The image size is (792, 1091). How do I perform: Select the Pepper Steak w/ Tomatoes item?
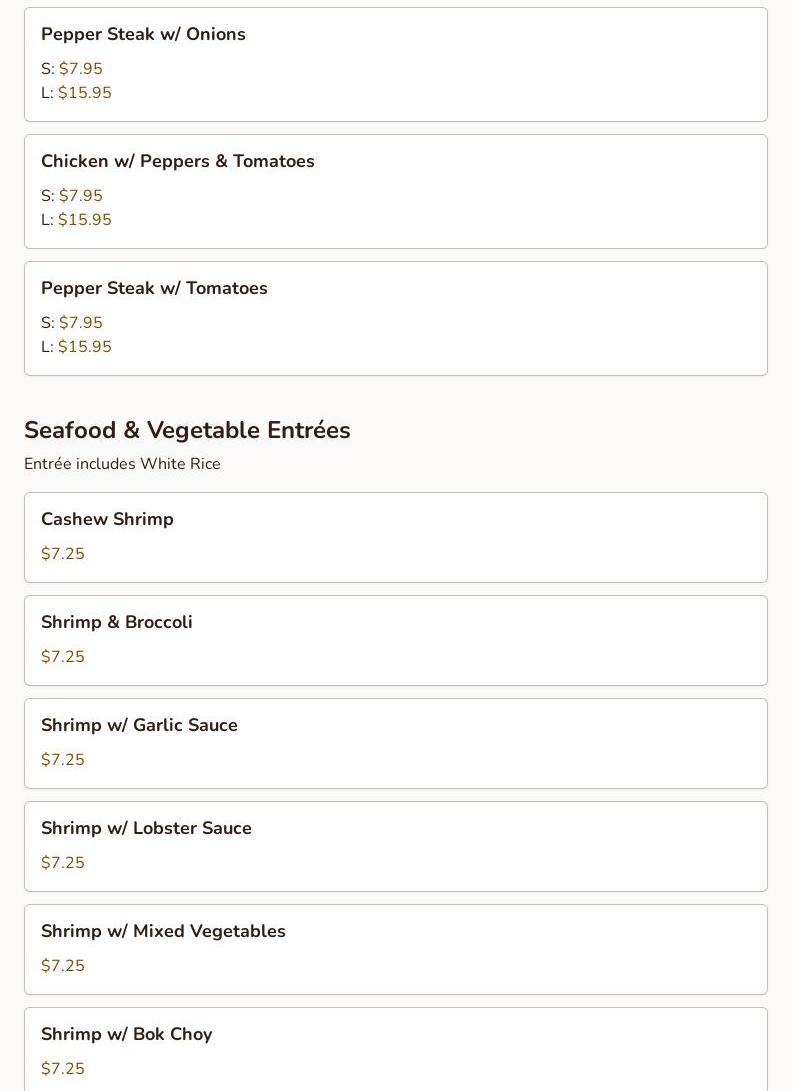tap(154, 288)
